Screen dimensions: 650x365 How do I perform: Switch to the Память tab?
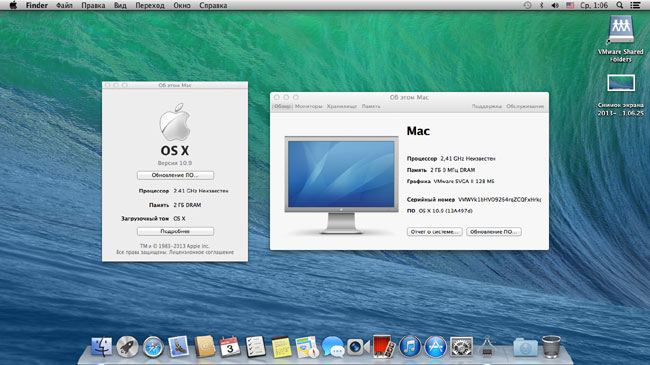[371, 107]
